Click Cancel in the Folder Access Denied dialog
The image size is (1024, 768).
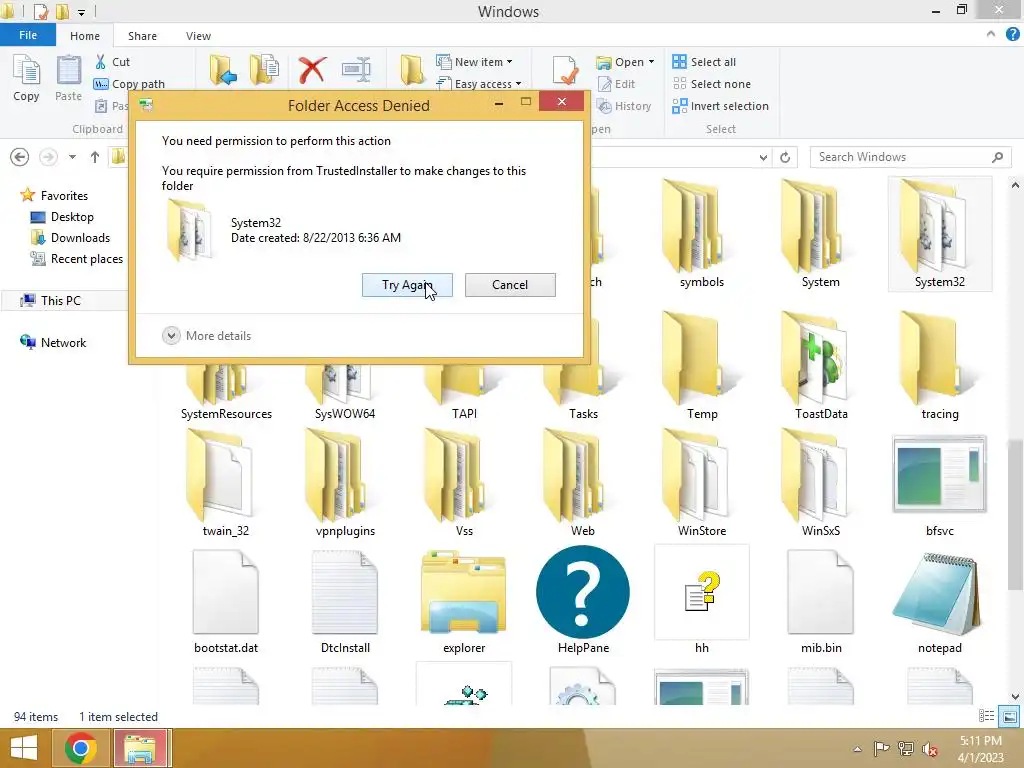pos(510,285)
